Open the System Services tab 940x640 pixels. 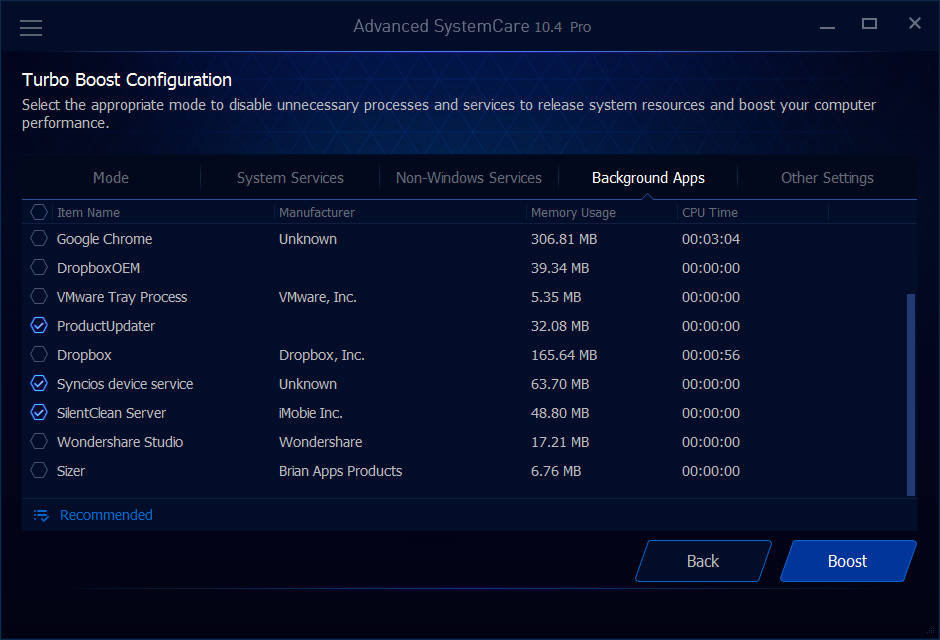coord(290,178)
